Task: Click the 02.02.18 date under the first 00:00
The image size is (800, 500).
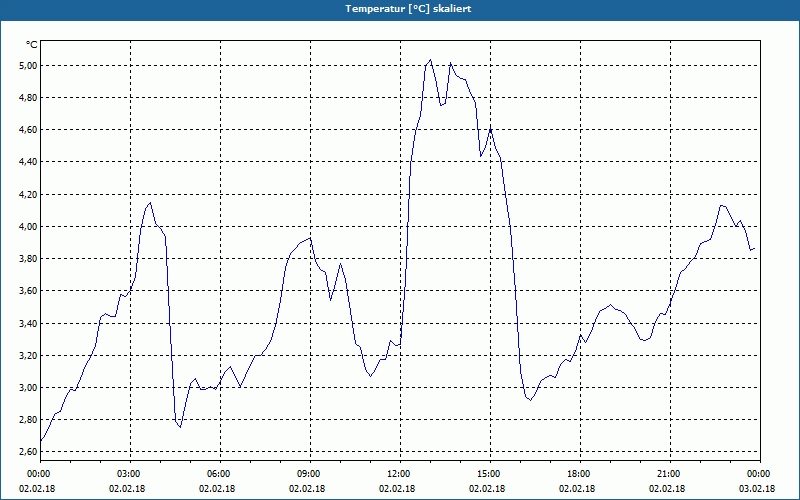Action: coord(37,489)
